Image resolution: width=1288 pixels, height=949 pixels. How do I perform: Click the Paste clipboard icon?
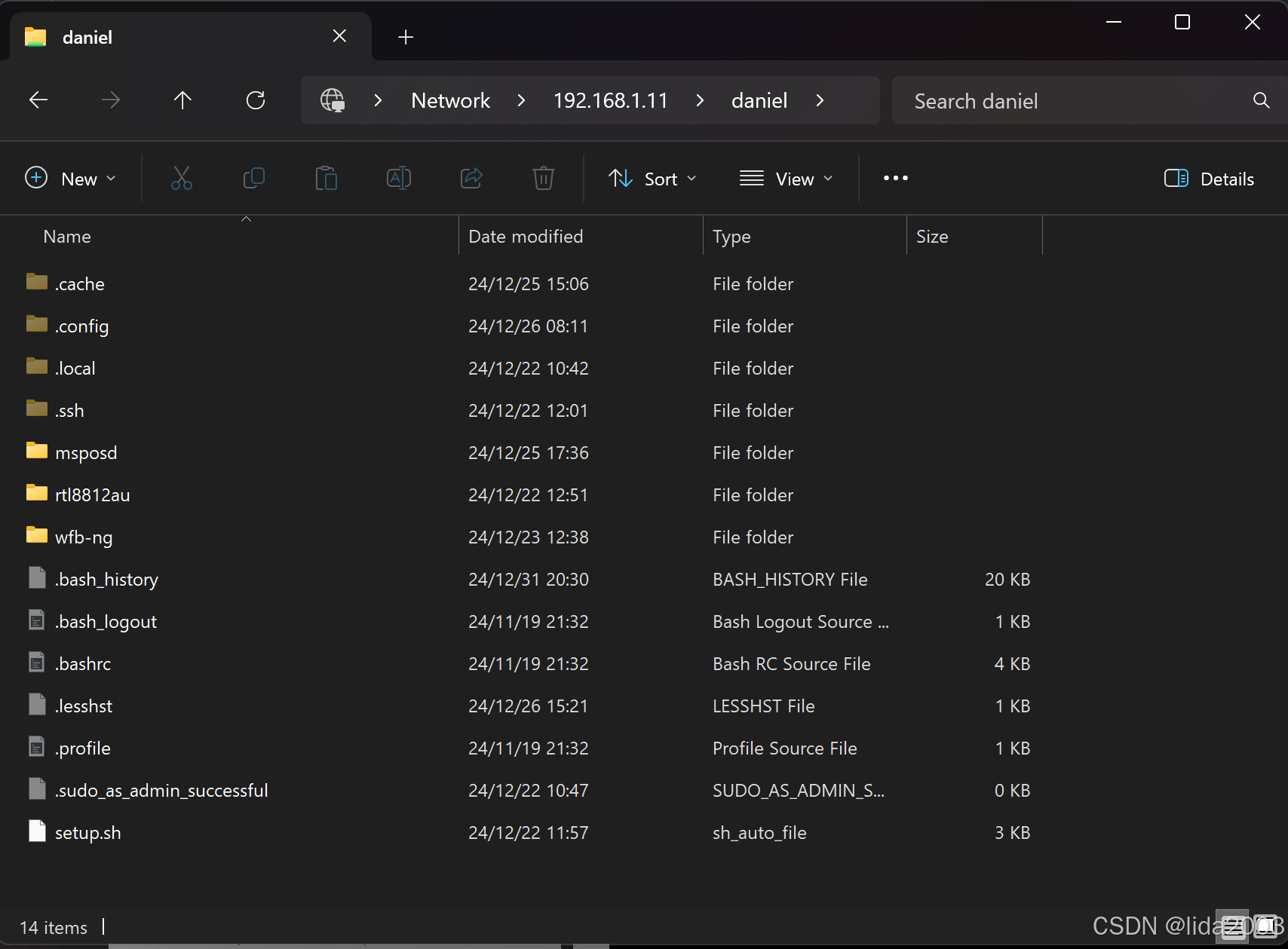pyautogui.click(x=327, y=179)
